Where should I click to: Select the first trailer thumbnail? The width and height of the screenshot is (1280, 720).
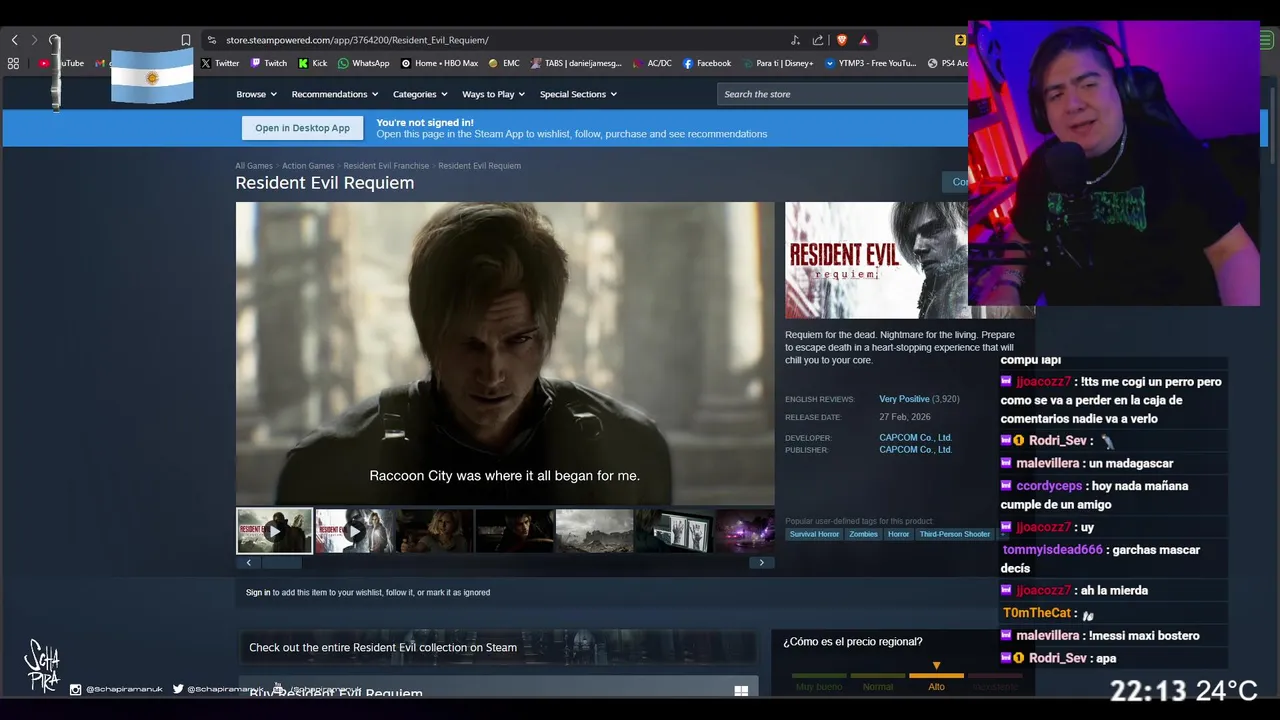click(x=274, y=531)
